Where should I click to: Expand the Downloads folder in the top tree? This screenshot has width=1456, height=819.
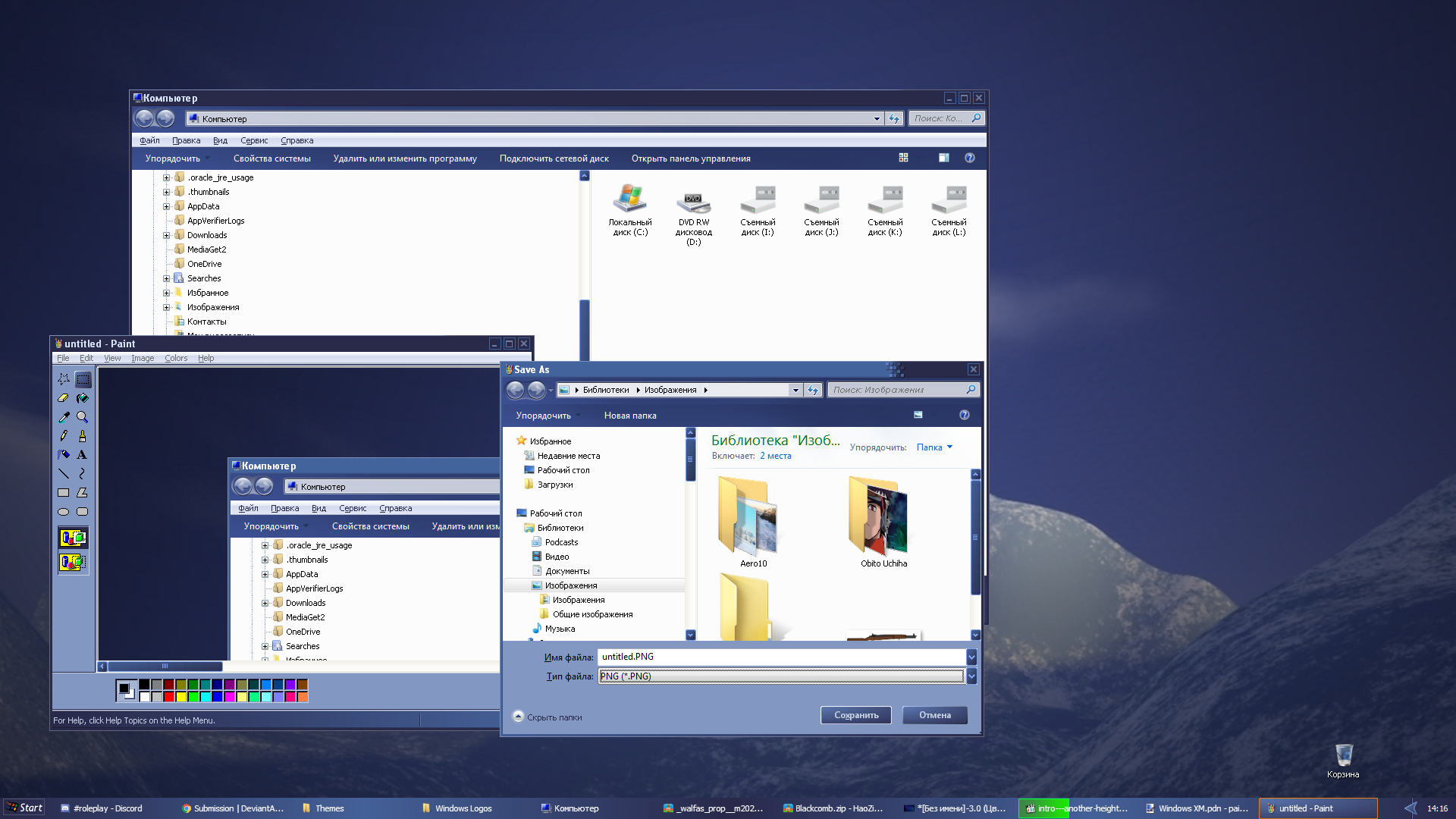tap(166, 235)
